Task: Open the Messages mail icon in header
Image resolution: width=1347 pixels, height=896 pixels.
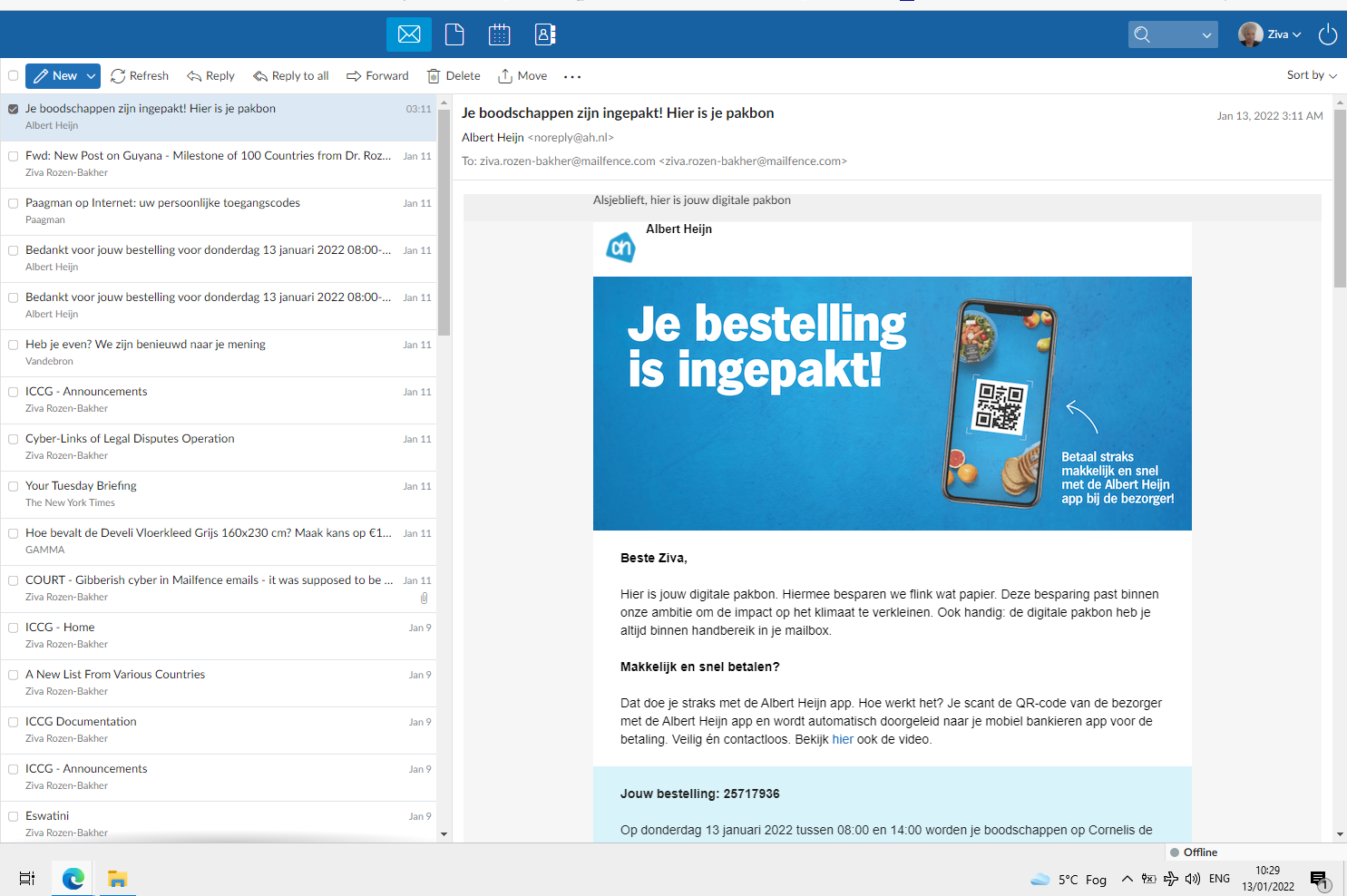Action: tap(409, 34)
